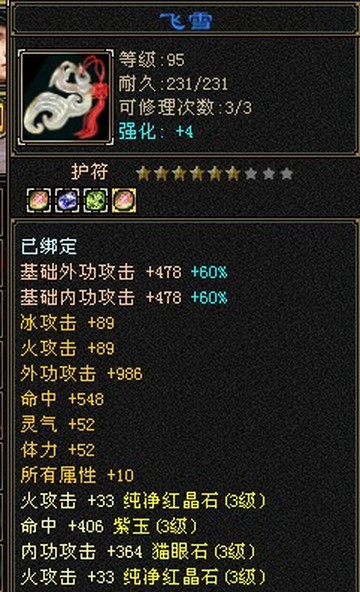Select the first red crystal gem slot

tap(39, 200)
